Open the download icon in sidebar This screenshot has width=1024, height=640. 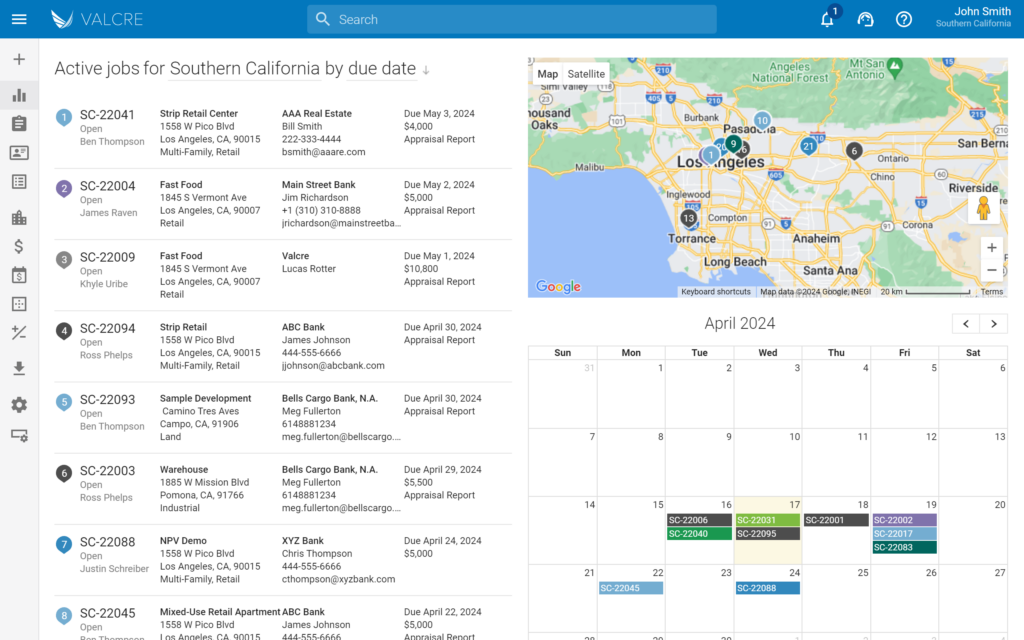pos(19,369)
